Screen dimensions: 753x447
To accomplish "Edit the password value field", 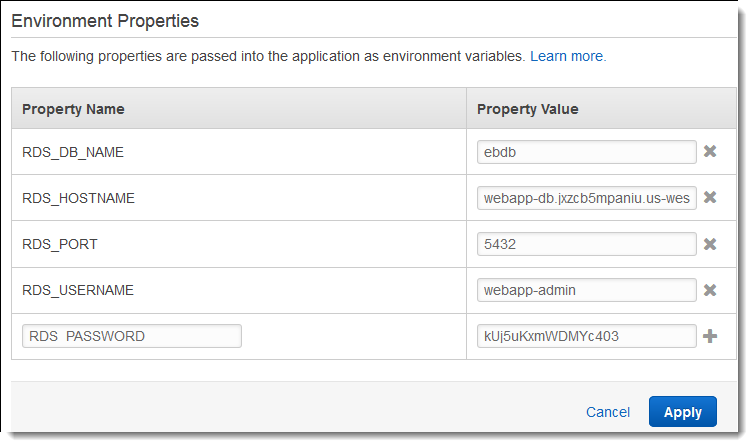I will [x=587, y=336].
